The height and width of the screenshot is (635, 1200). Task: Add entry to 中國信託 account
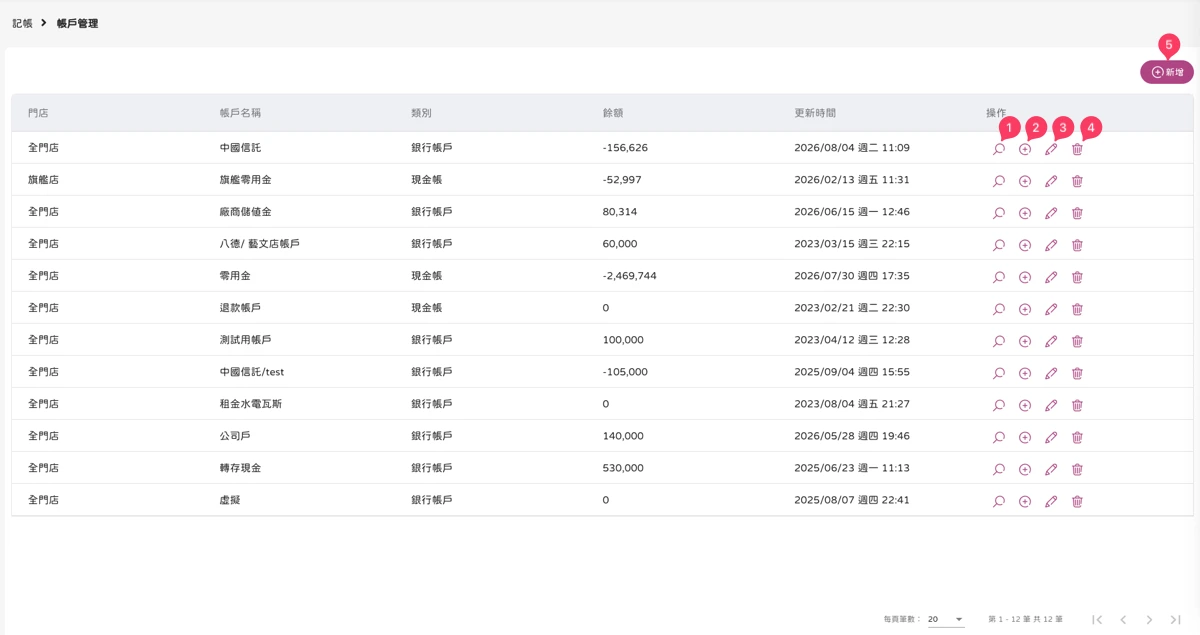pyautogui.click(x=1025, y=149)
